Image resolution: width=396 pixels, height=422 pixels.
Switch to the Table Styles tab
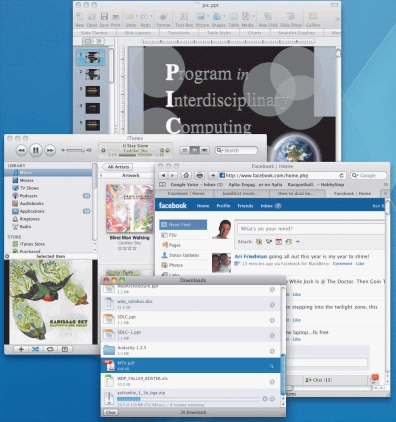pyautogui.click(x=219, y=33)
